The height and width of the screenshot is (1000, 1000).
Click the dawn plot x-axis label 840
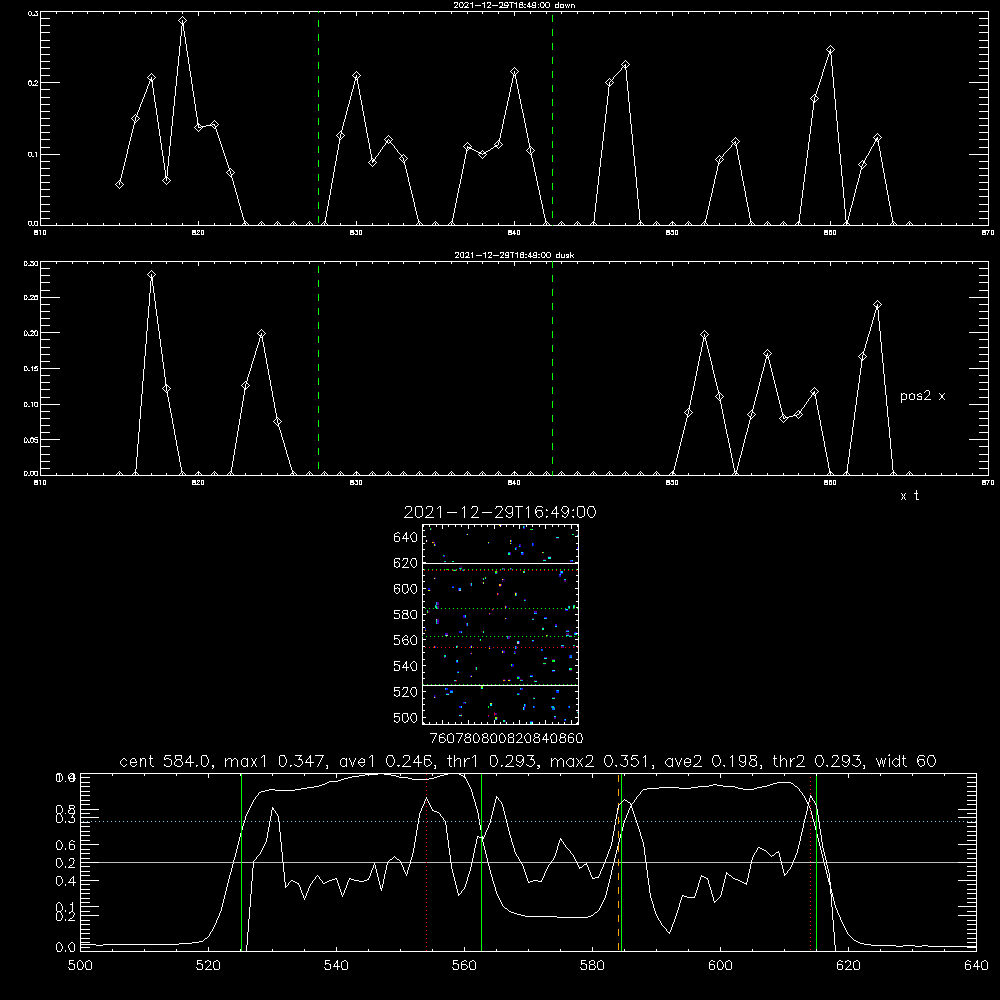coord(515,233)
